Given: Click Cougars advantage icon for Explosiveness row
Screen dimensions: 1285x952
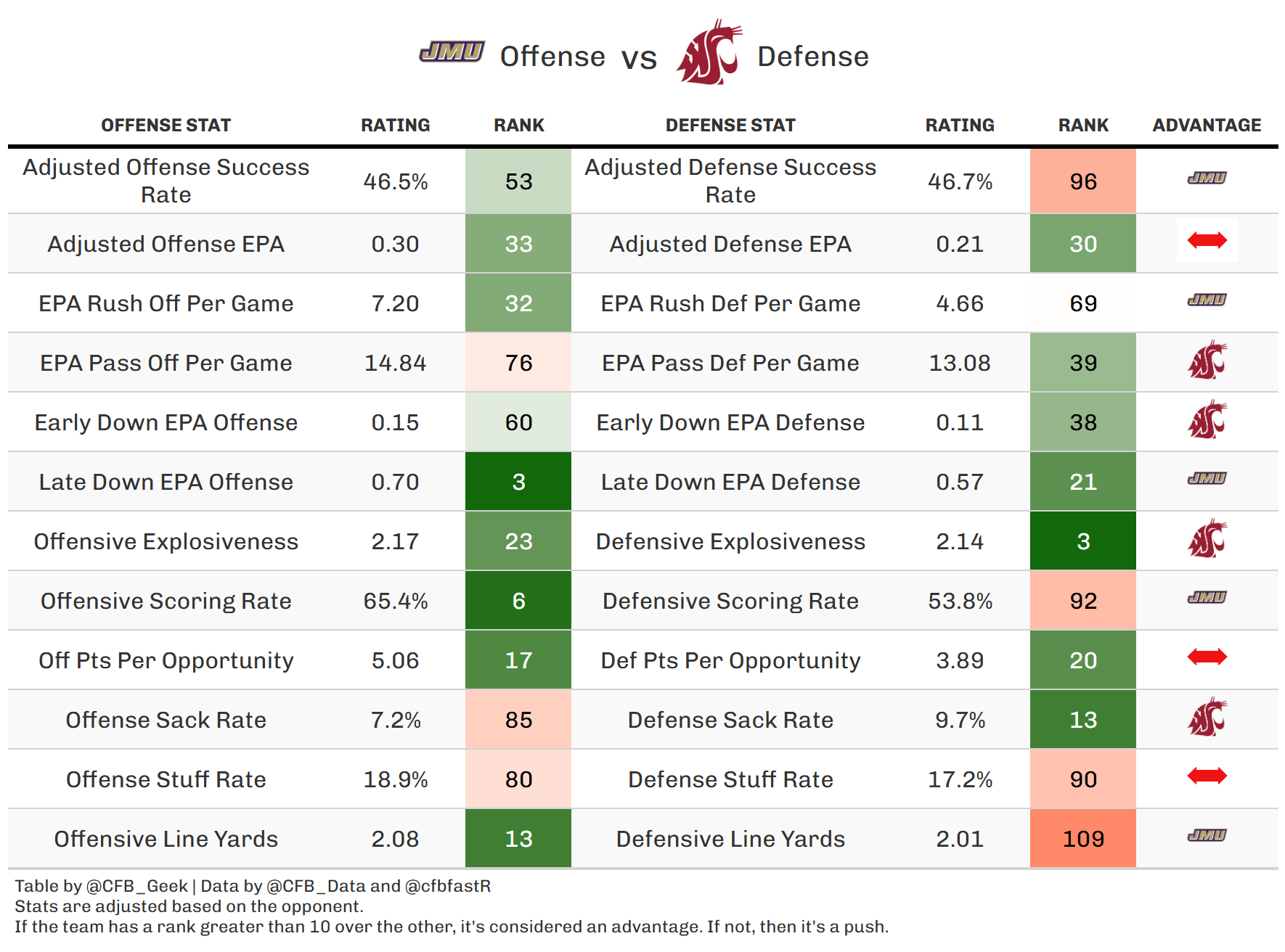Looking at the screenshot, I should point(1207,539).
